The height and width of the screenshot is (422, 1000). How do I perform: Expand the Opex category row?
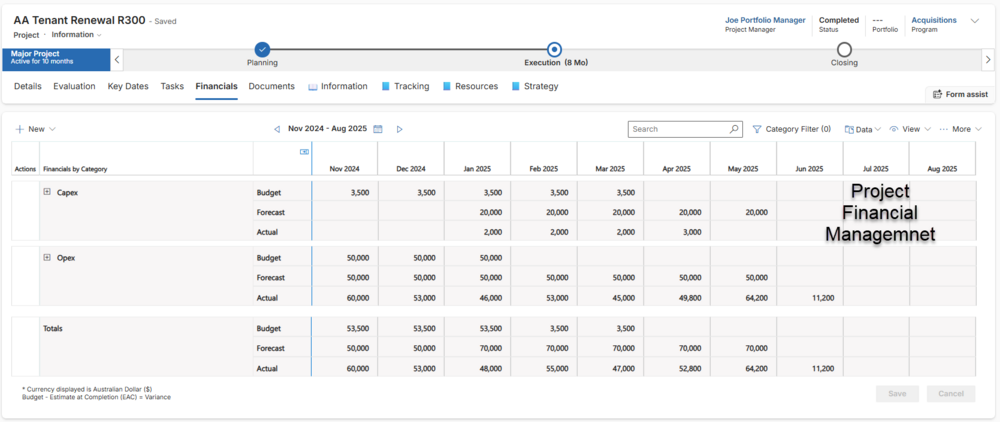pos(47,258)
